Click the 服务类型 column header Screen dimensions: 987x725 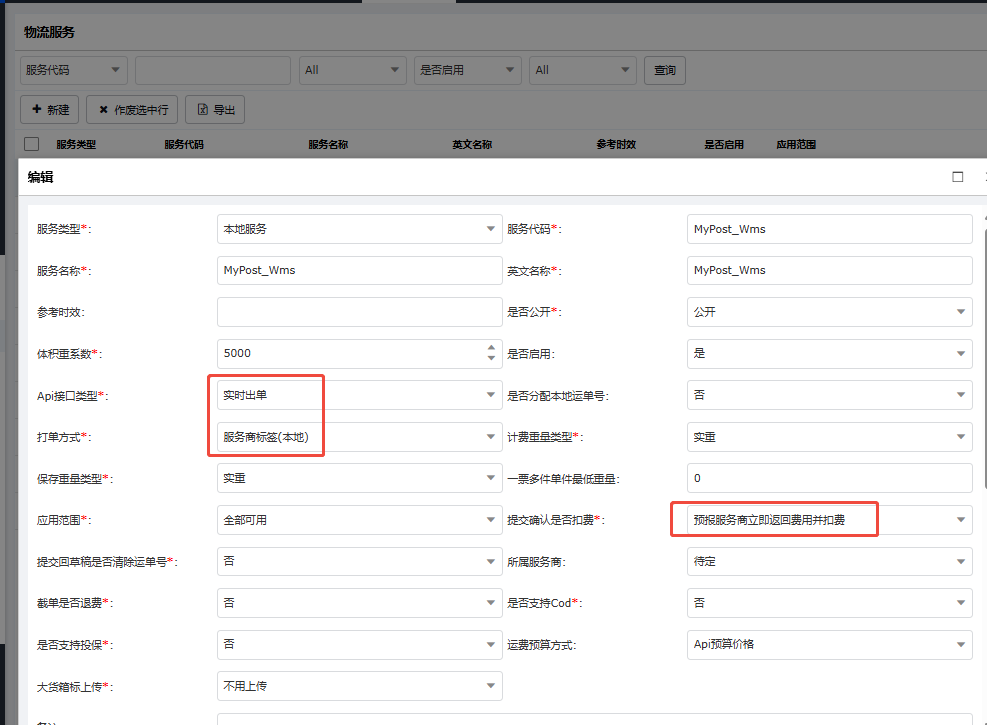pos(76,145)
